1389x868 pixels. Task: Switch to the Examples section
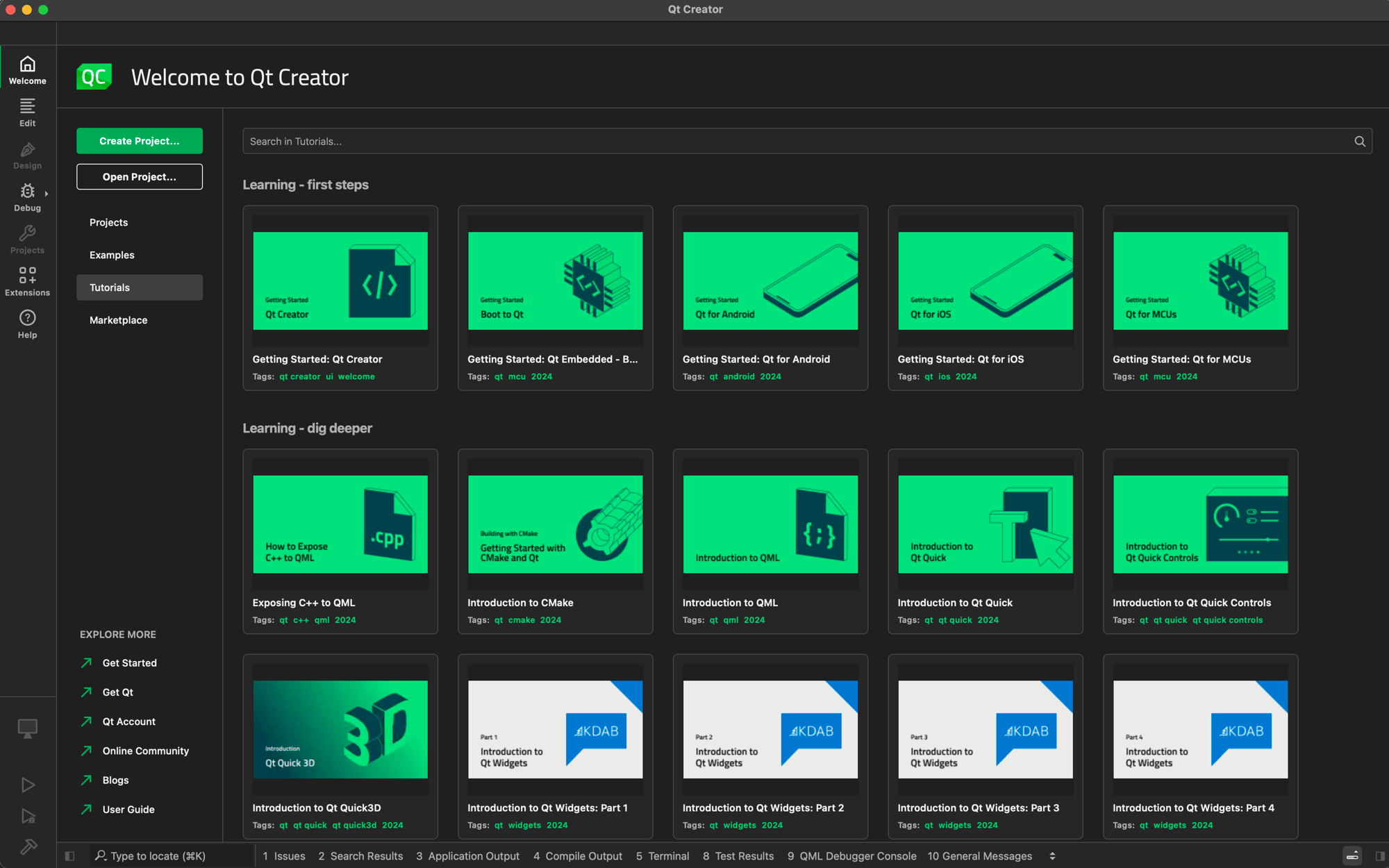pos(111,254)
